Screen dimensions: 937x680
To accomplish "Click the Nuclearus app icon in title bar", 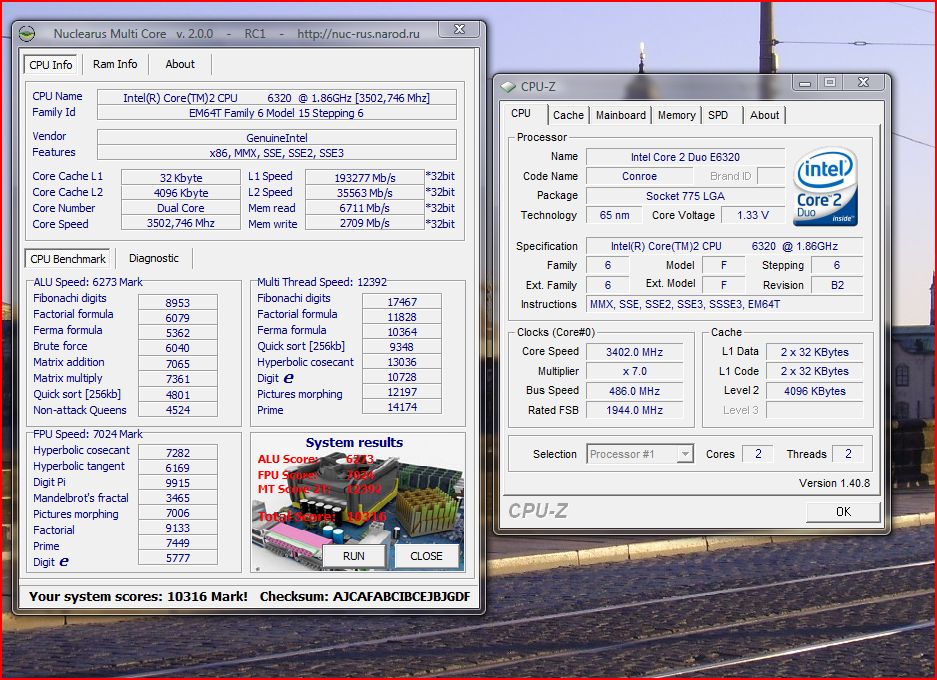I will point(28,33).
